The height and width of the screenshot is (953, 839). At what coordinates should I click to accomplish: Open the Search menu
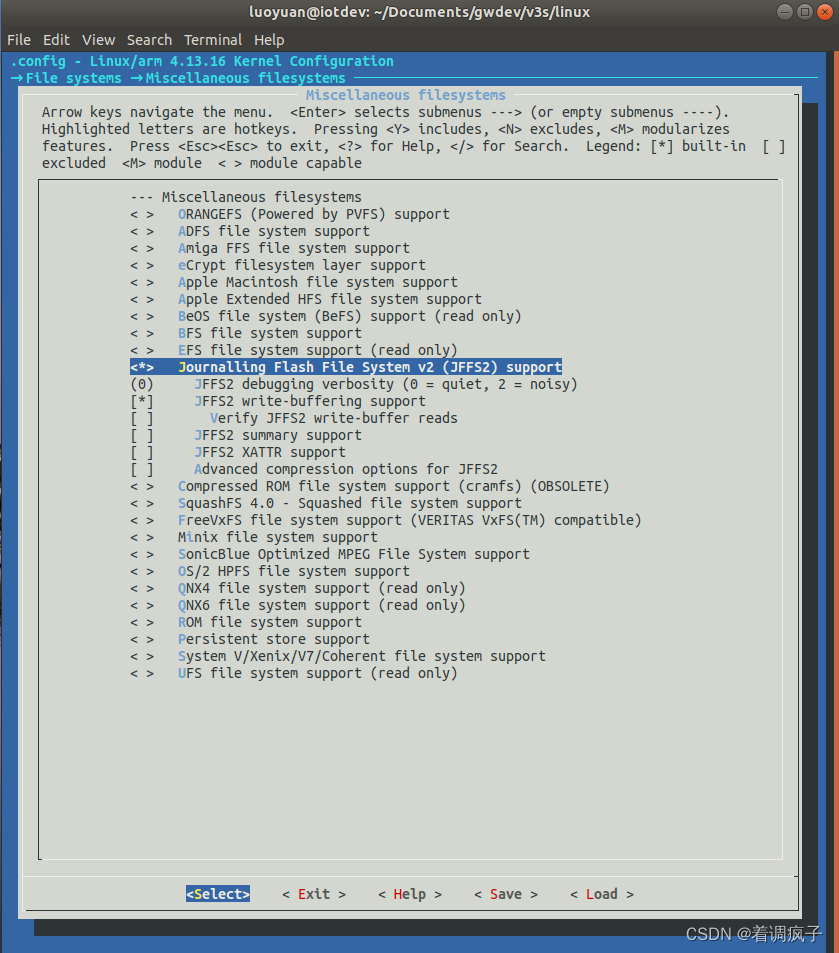tap(149, 40)
